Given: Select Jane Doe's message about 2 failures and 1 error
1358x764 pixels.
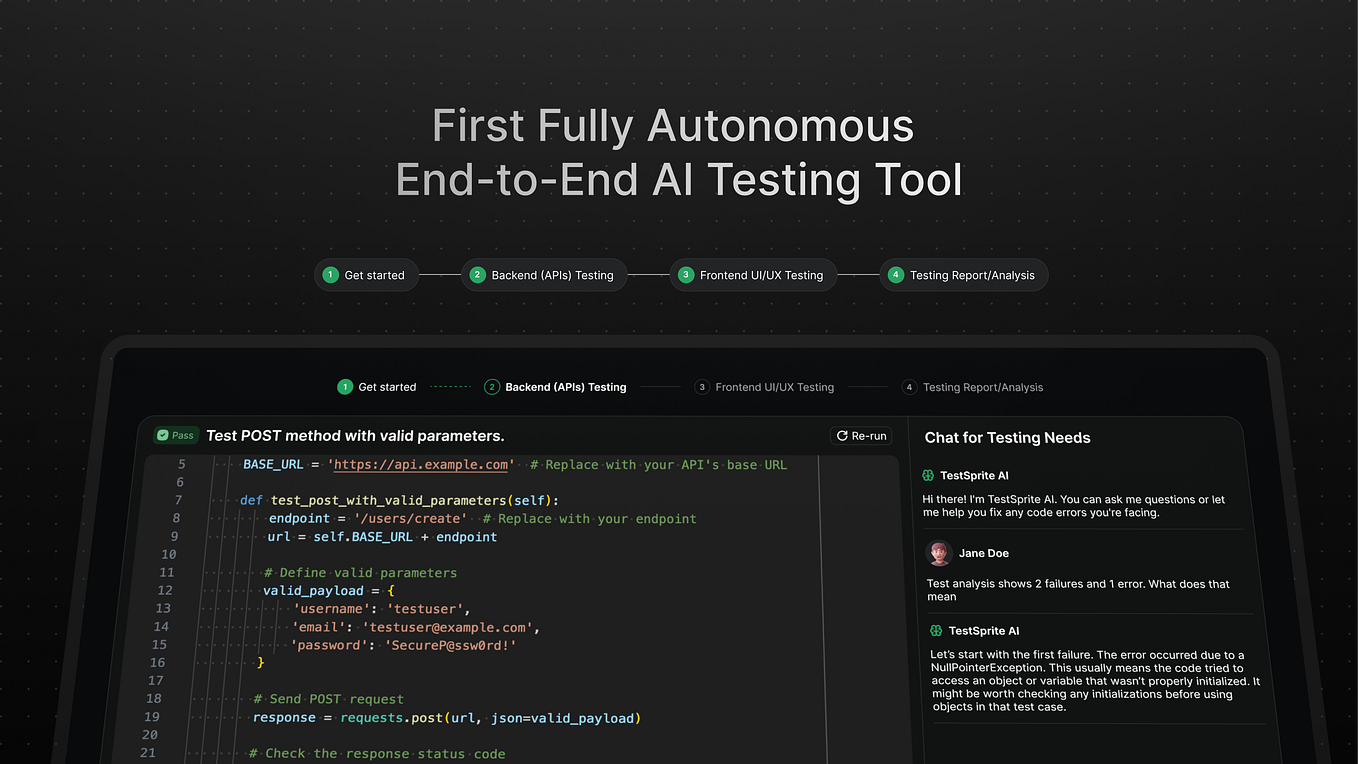Looking at the screenshot, I should [x=1078, y=590].
